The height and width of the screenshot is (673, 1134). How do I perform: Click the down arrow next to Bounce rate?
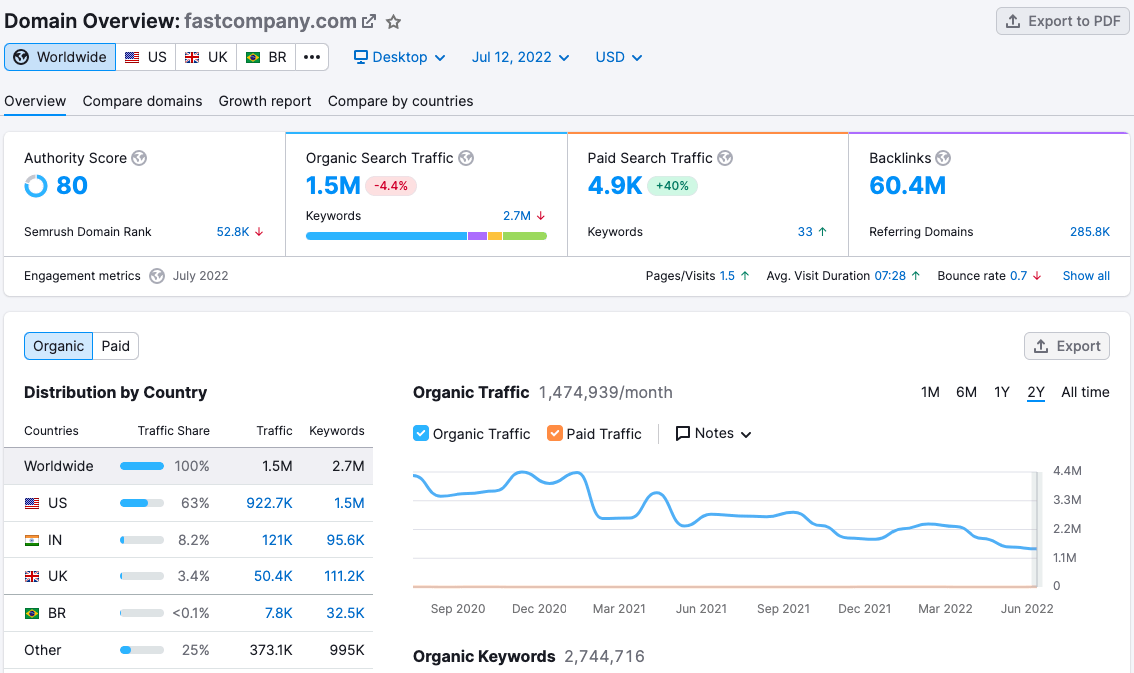[1037, 275]
